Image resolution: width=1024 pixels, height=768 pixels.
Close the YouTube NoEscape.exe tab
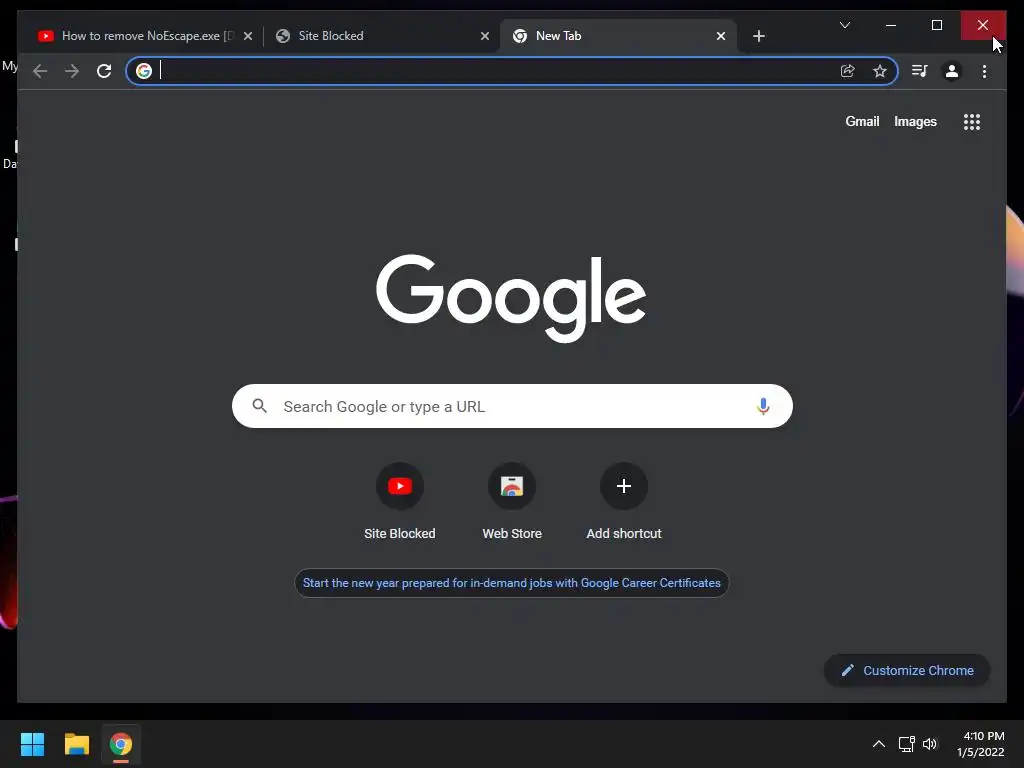click(x=248, y=36)
